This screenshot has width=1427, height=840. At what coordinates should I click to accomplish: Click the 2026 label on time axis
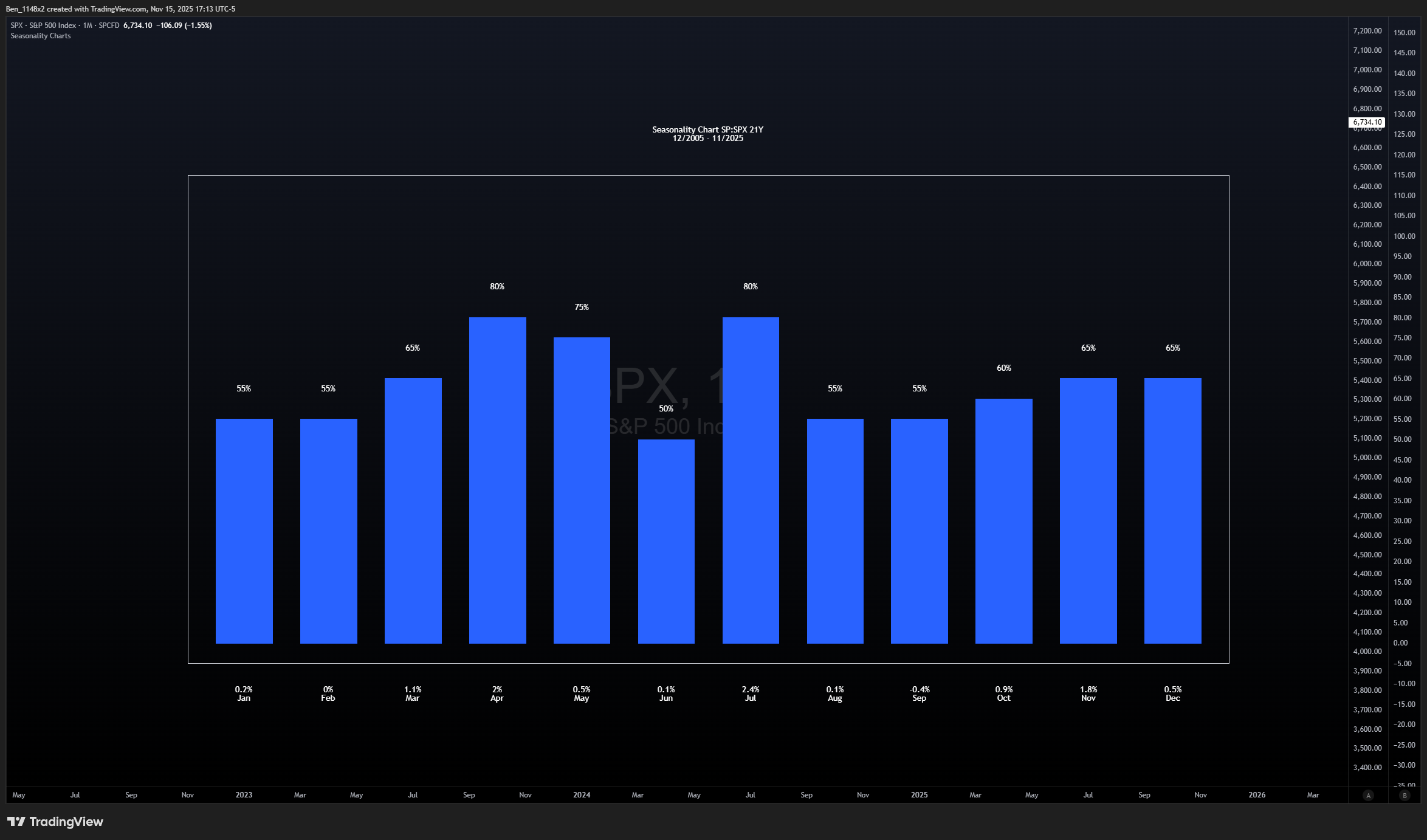[1257, 795]
